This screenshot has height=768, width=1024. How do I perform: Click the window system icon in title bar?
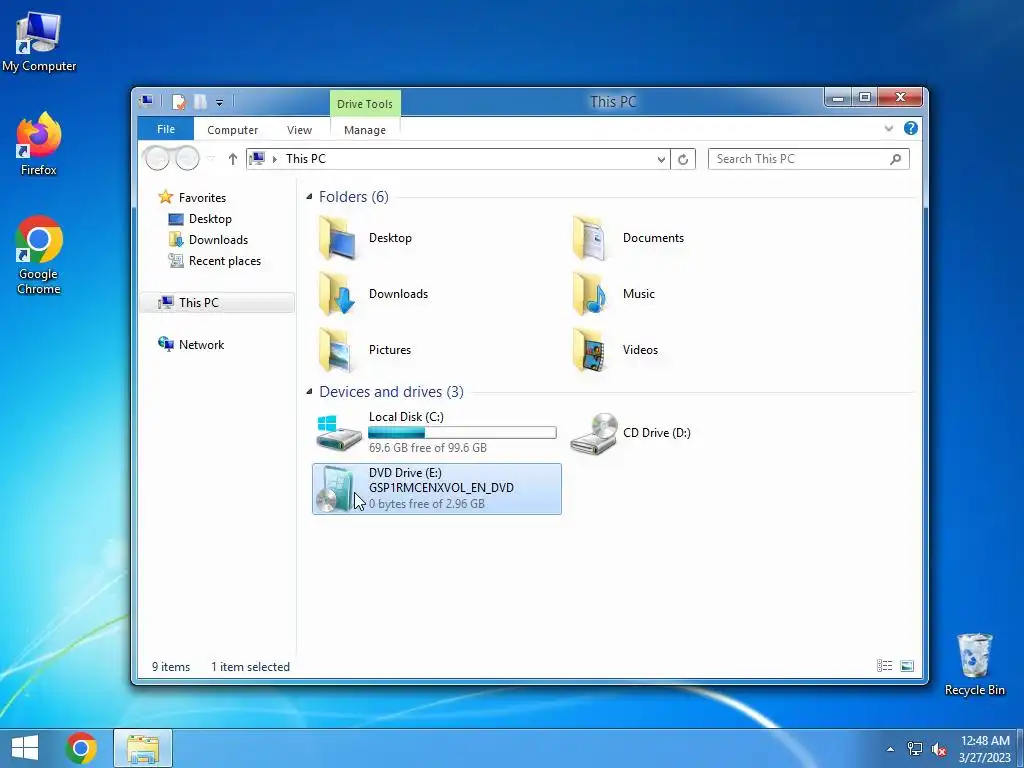click(146, 102)
